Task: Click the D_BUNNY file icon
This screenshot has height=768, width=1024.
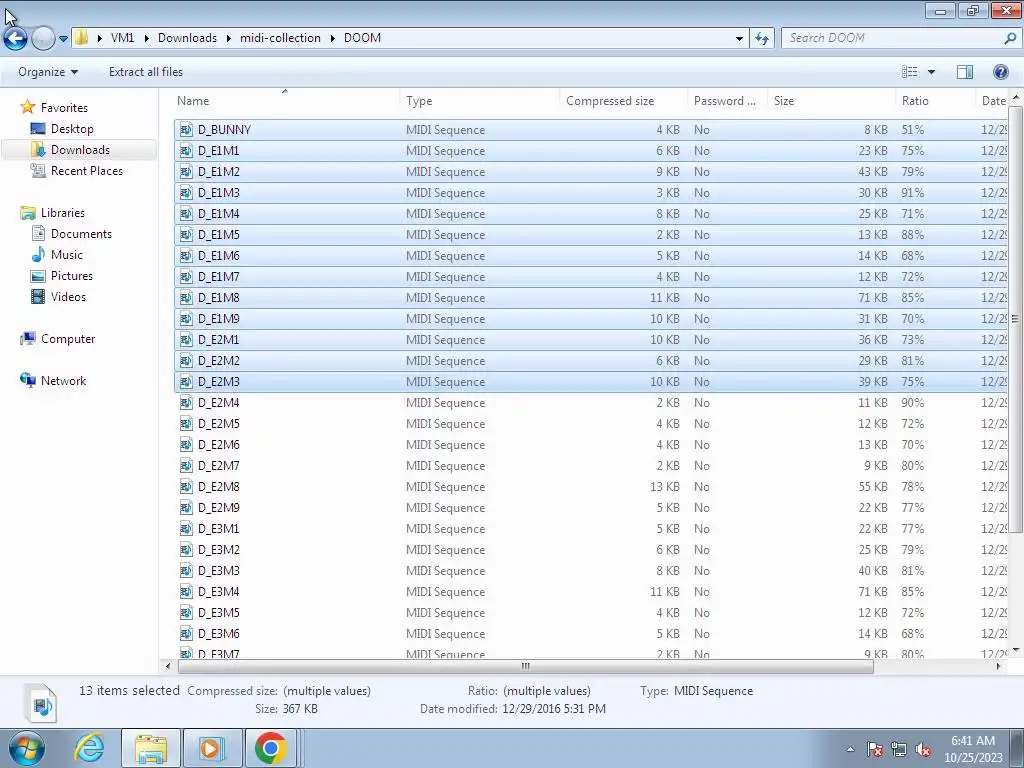Action: click(186, 129)
